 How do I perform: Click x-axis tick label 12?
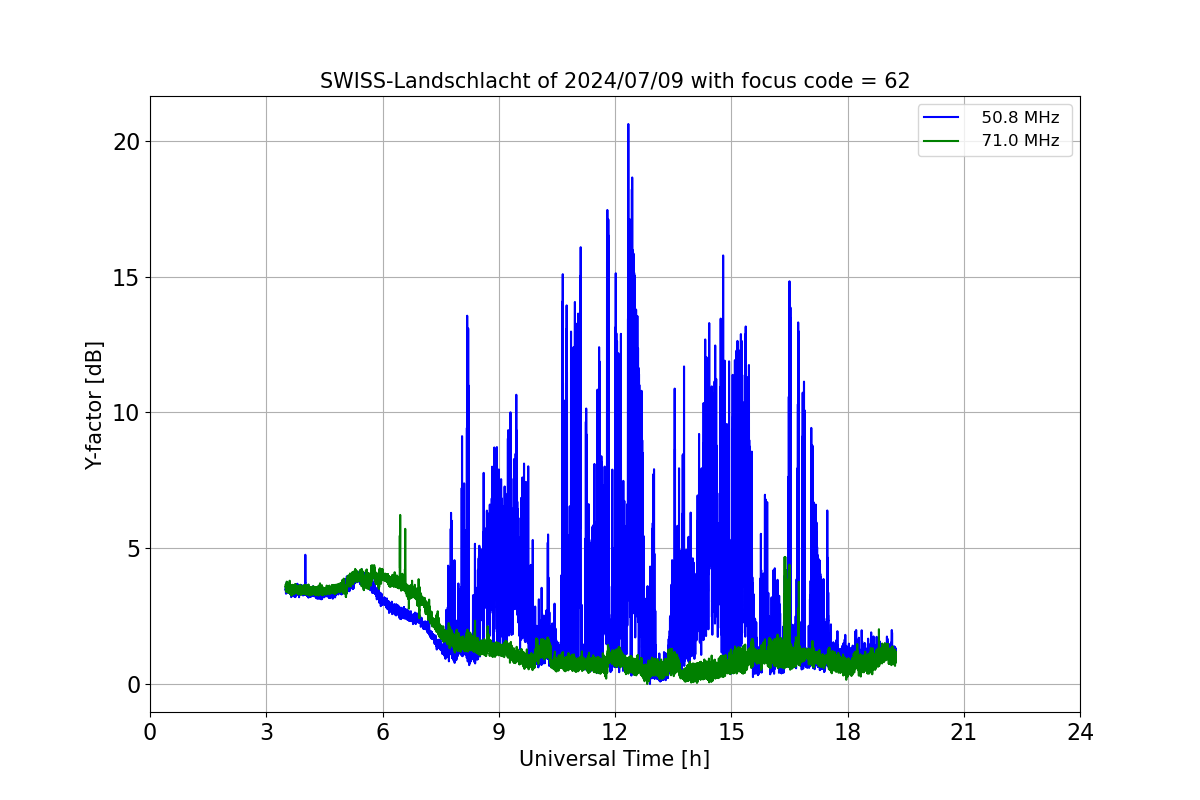pyautogui.click(x=615, y=732)
